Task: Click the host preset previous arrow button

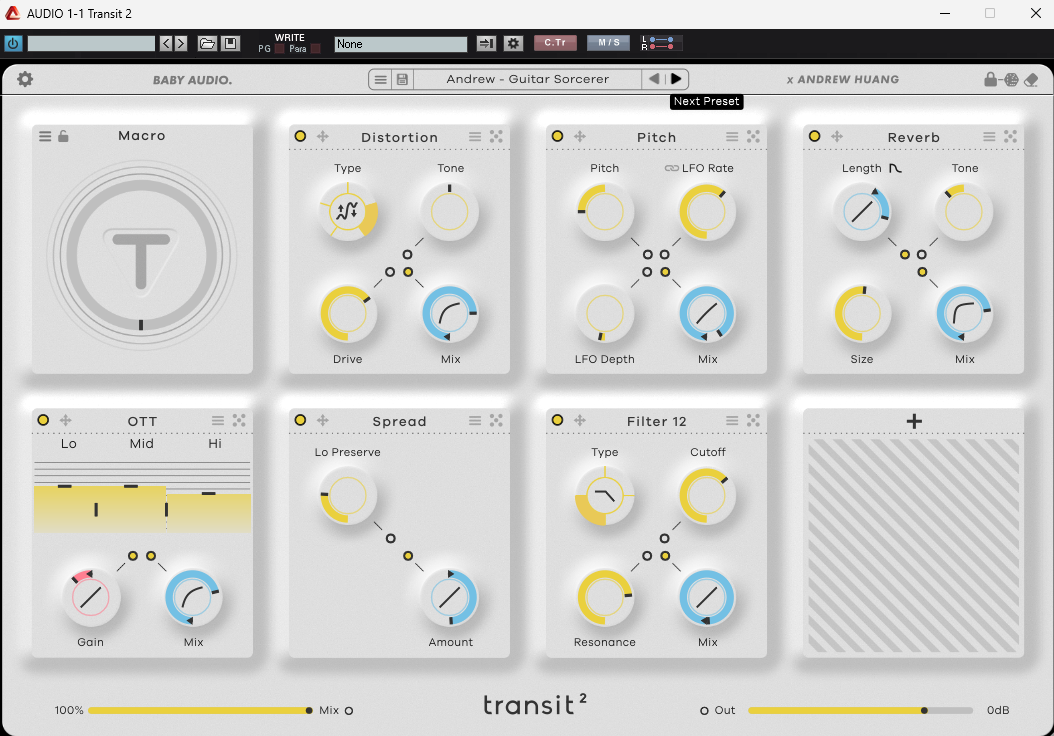Action: [x=167, y=44]
